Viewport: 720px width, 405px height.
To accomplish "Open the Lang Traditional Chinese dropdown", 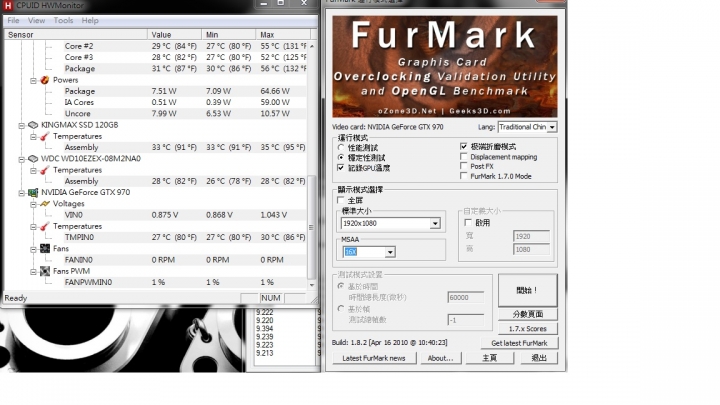I will click(552, 127).
